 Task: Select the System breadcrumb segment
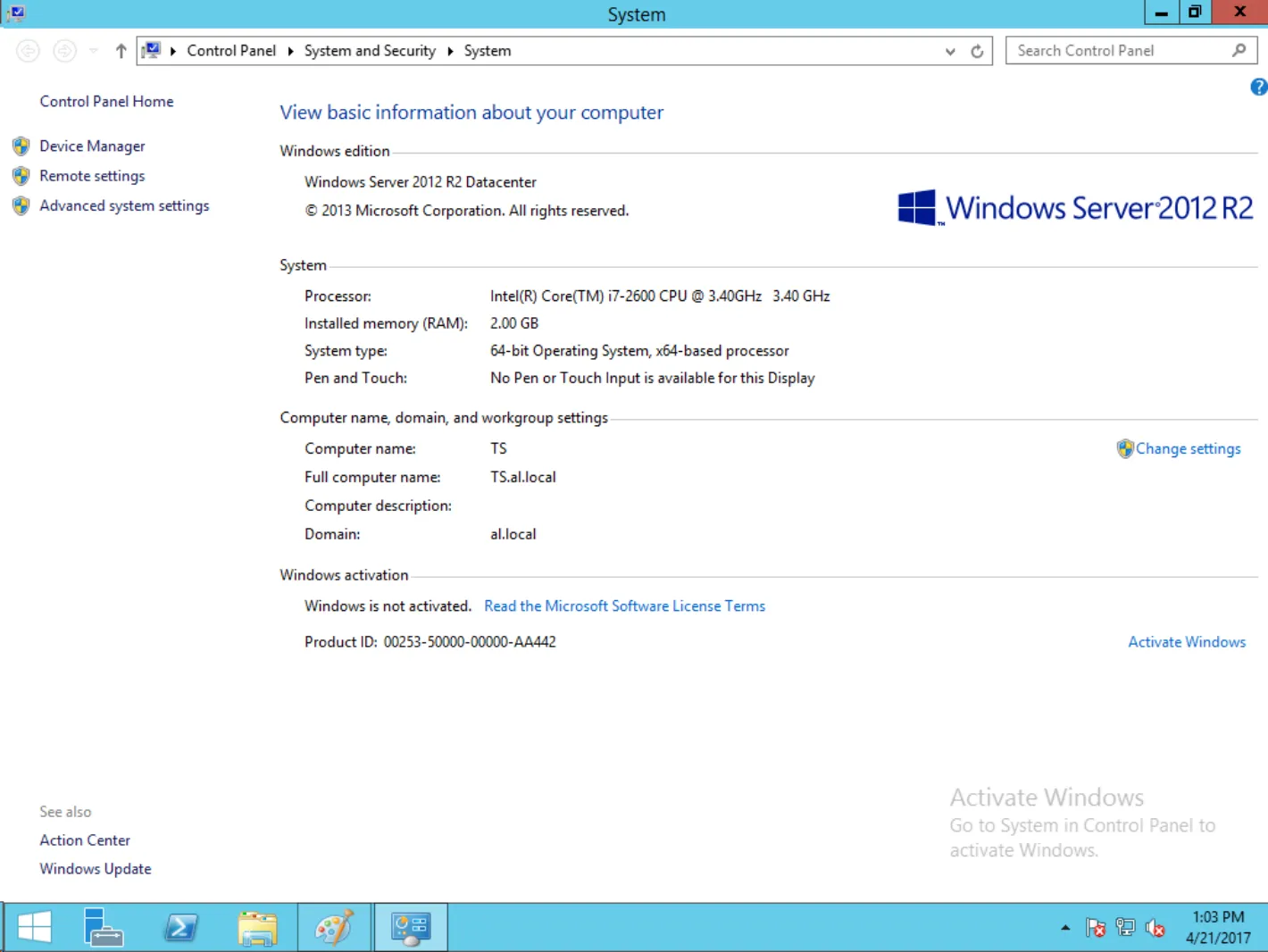pos(488,51)
